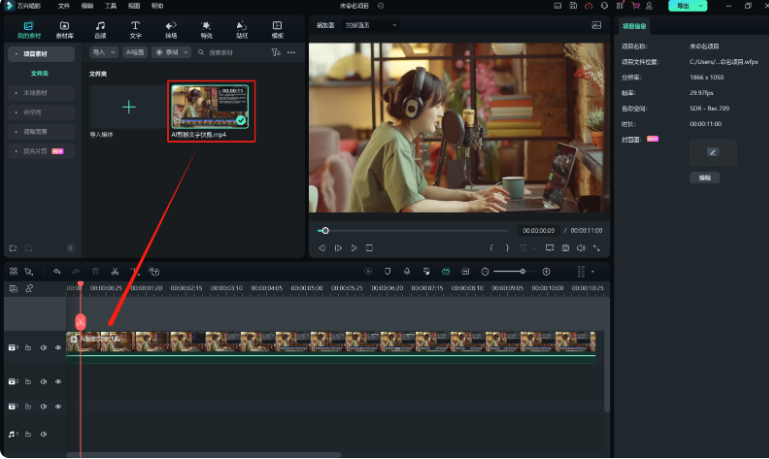Click the scissors split tool in timeline toolbar
The width and height of the screenshot is (769, 459).
coord(115,271)
